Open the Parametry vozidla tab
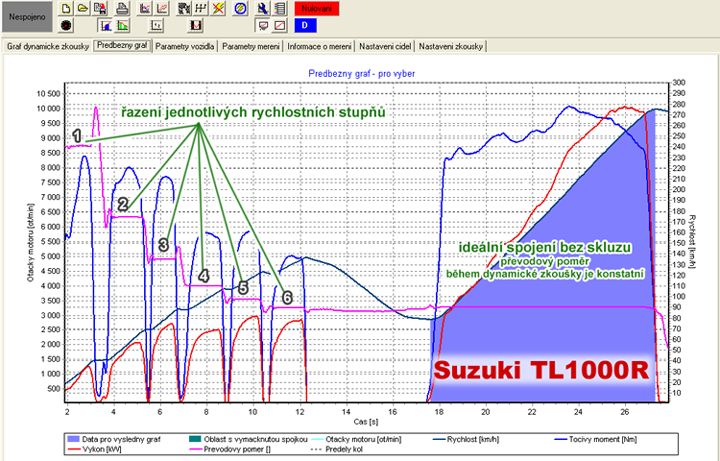This screenshot has height=461, width=720. [185, 46]
